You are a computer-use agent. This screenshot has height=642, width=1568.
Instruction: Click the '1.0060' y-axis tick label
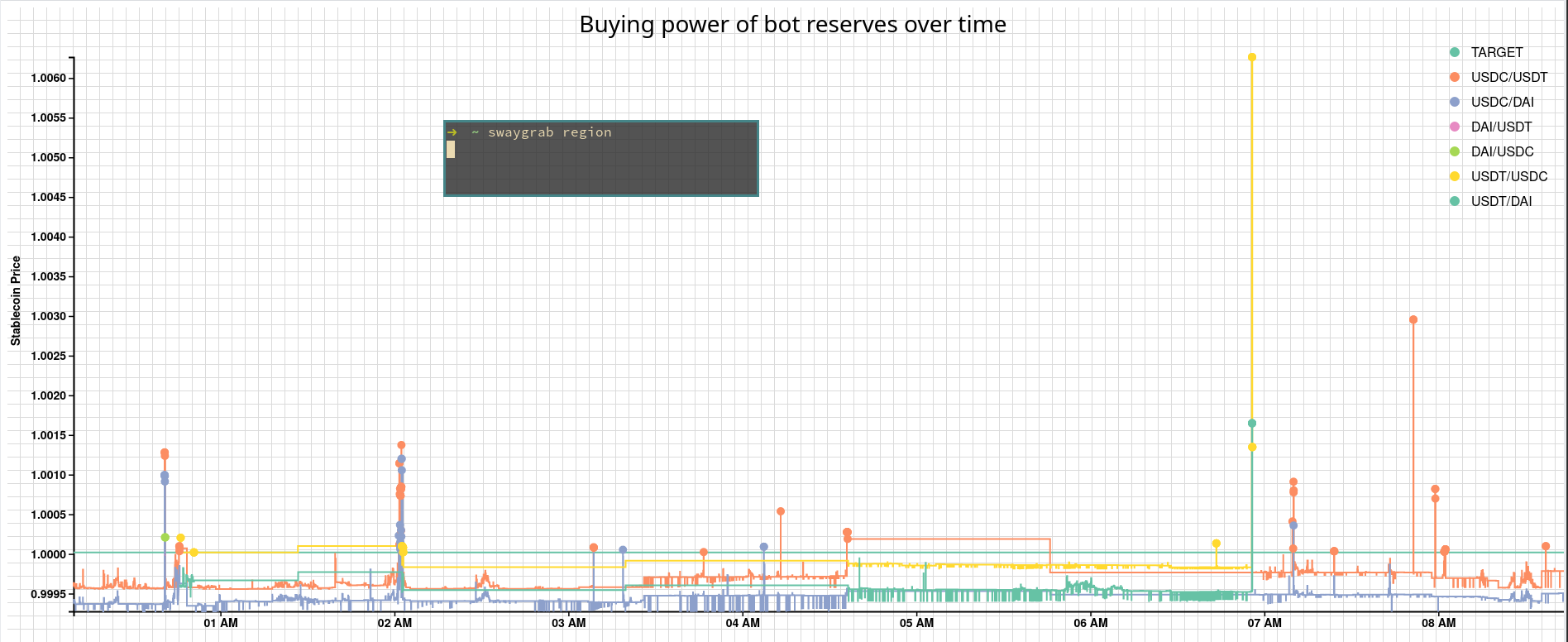pos(48,78)
